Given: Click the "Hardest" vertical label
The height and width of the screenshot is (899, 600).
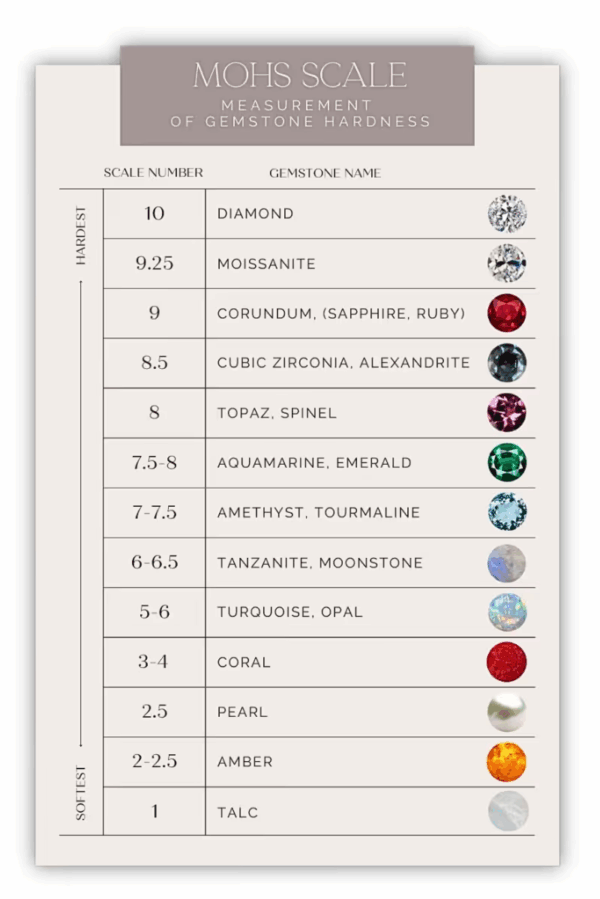Looking at the screenshot, I should click(x=81, y=236).
